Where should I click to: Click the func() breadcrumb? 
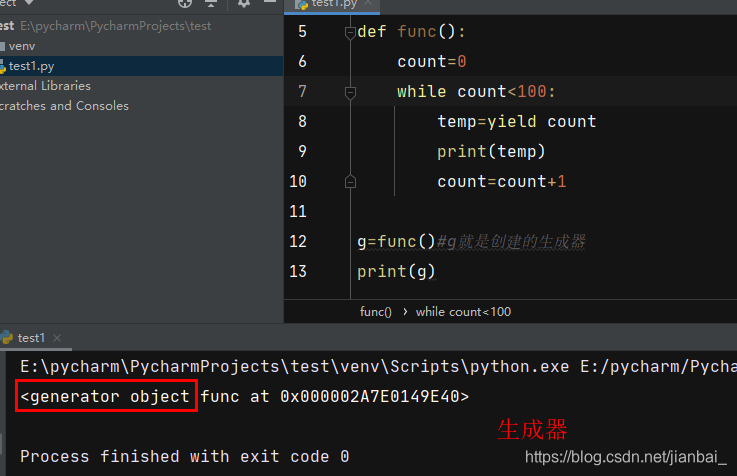coord(376,312)
